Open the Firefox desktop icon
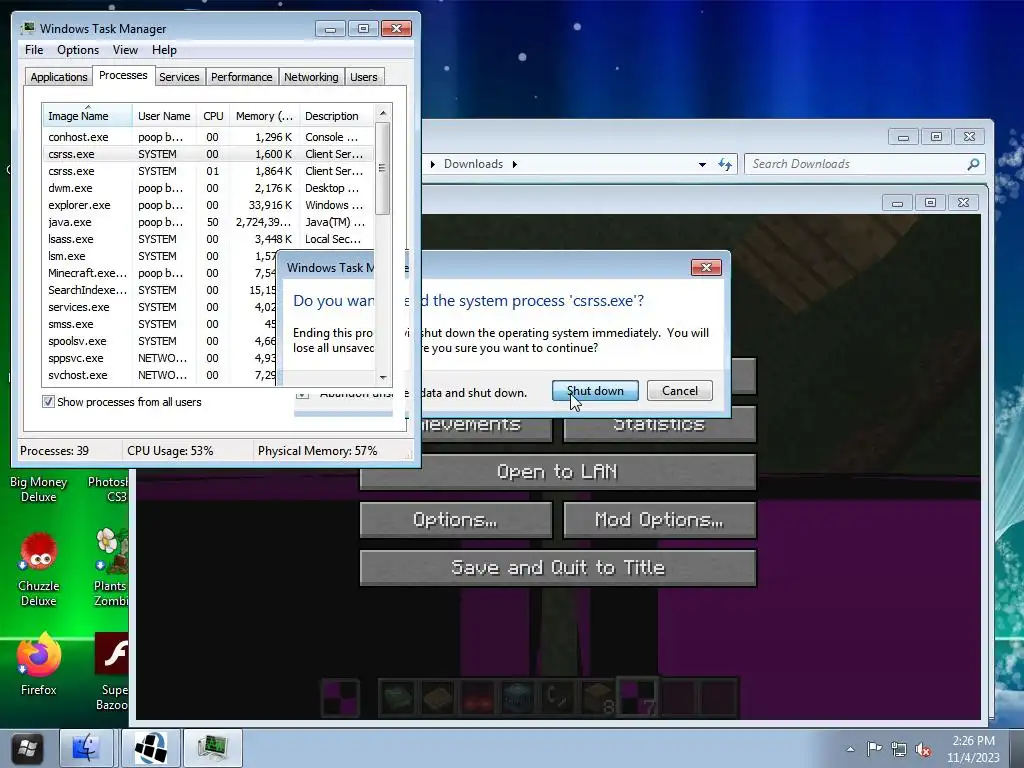Image resolution: width=1024 pixels, height=768 pixels. [39, 664]
